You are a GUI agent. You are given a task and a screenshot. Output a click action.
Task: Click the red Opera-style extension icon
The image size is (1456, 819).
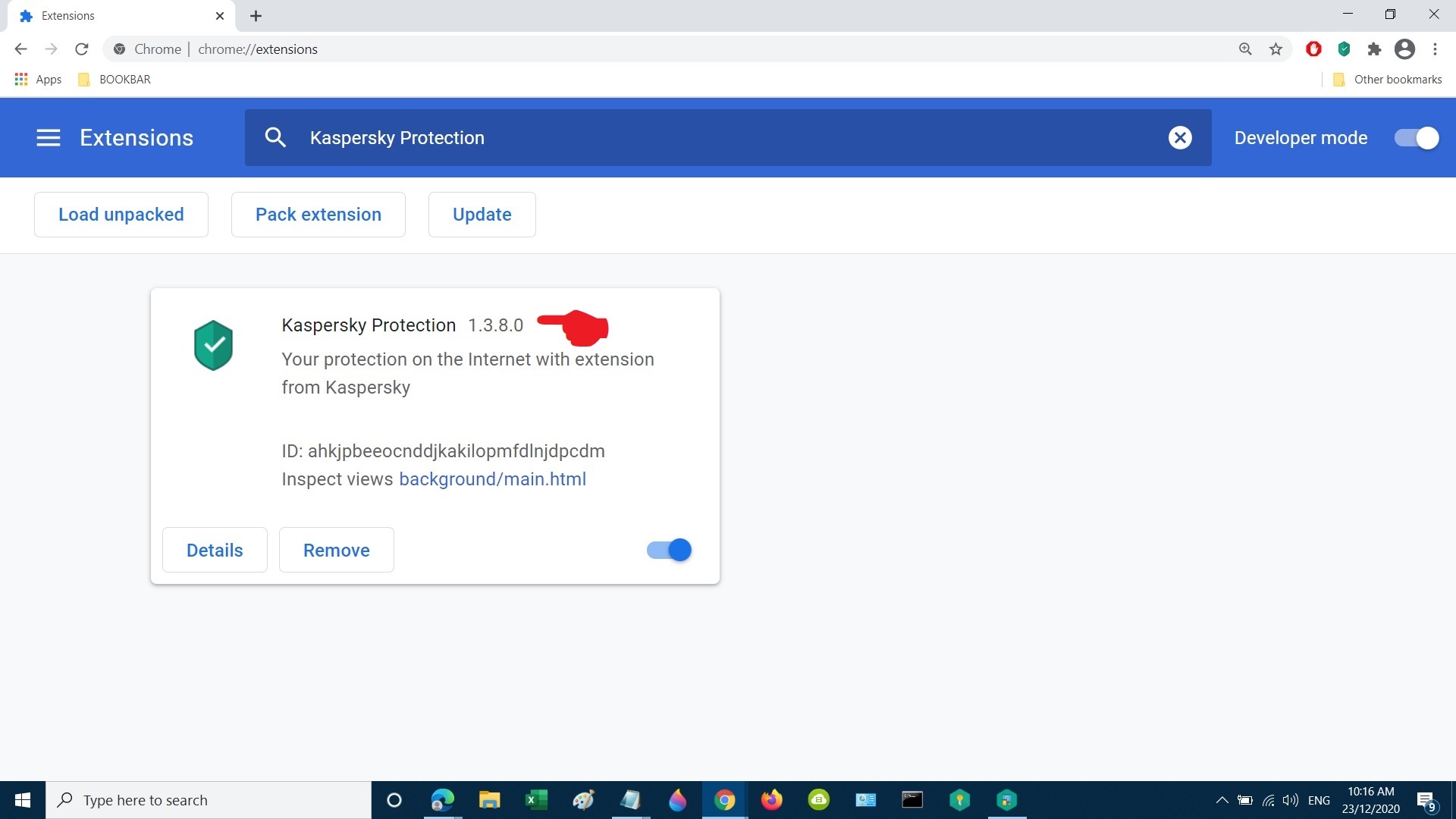(1313, 49)
